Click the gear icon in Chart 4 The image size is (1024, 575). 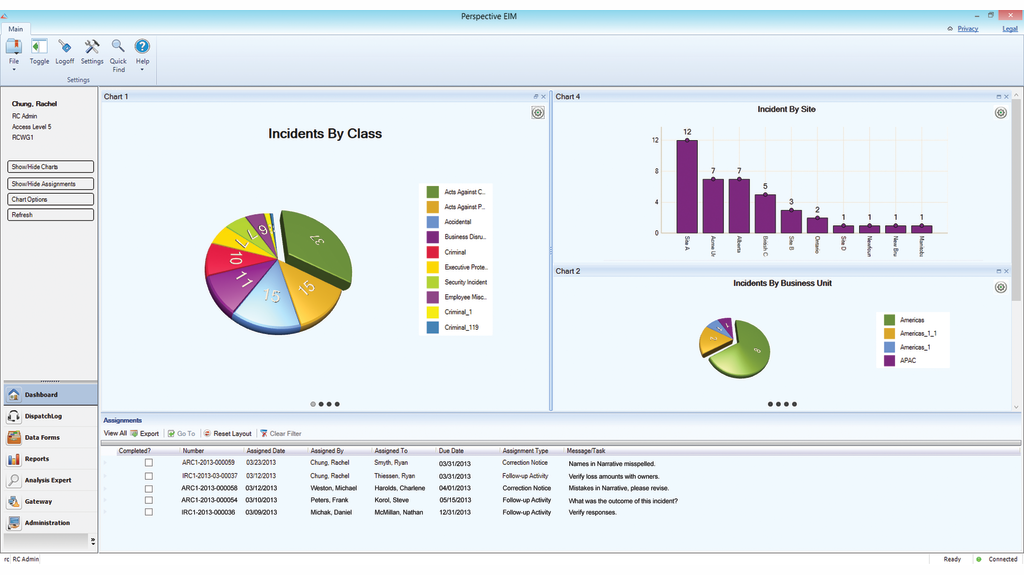tap(1000, 113)
